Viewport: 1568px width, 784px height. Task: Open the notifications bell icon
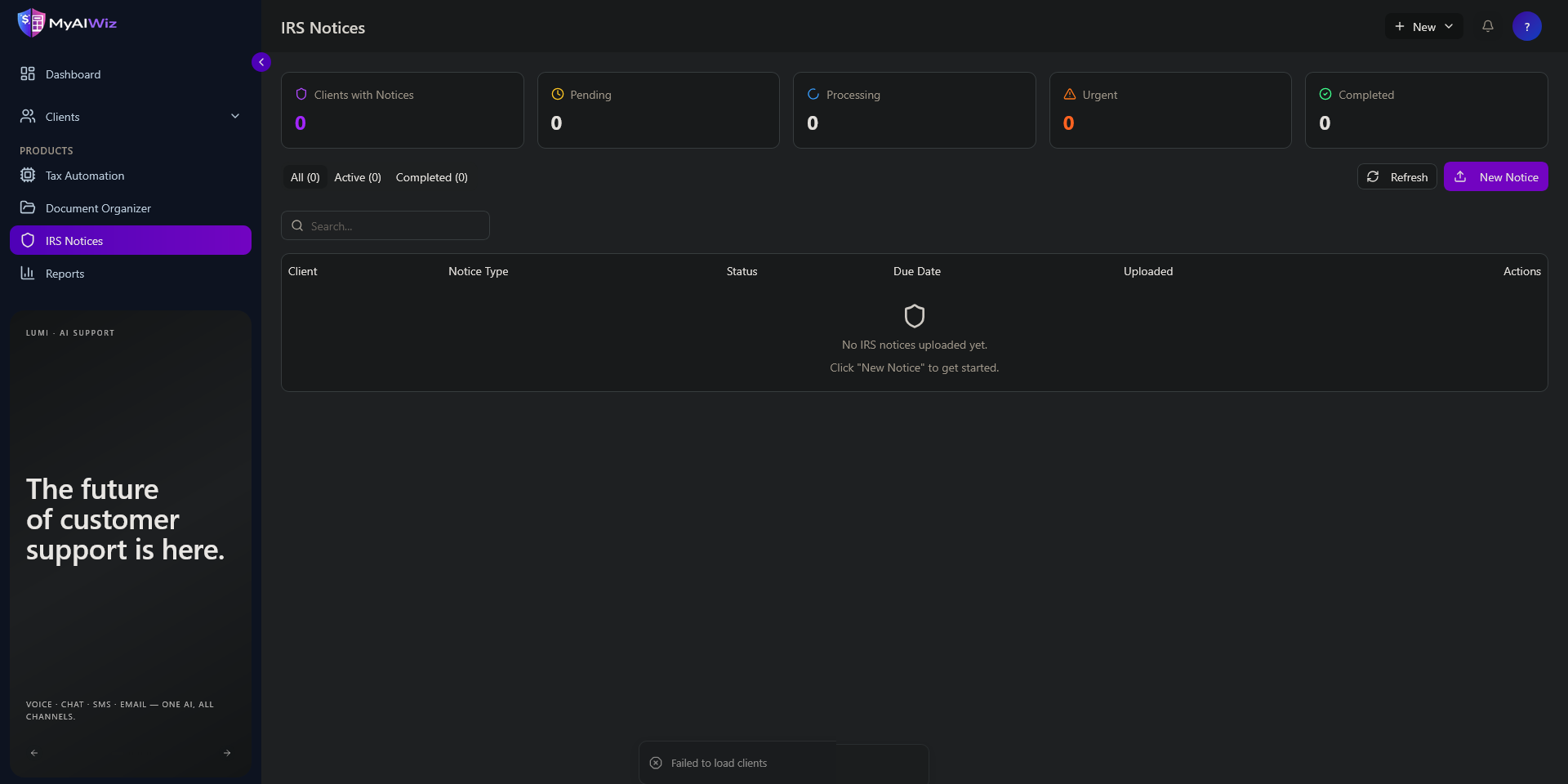coord(1488,26)
